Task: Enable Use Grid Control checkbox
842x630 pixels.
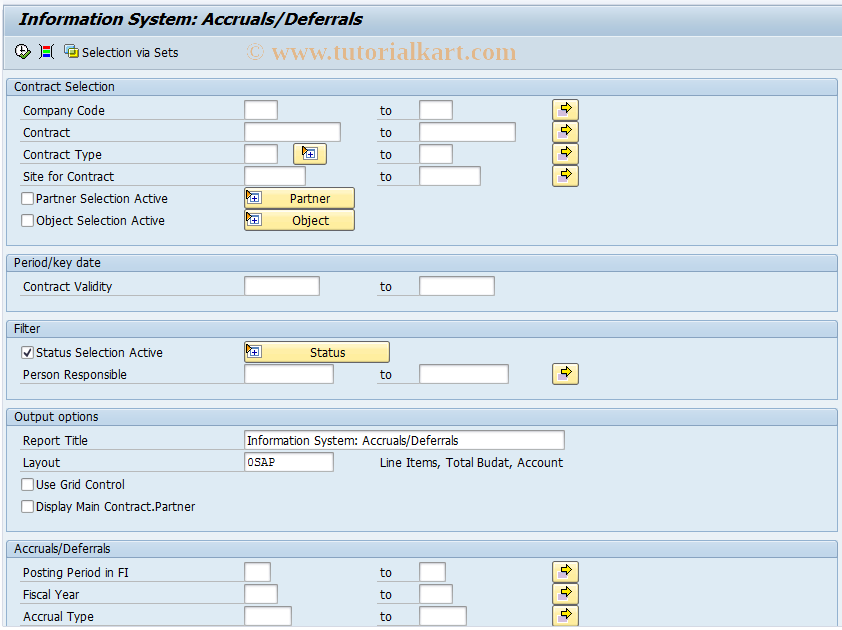Action: tap(27, 485)
